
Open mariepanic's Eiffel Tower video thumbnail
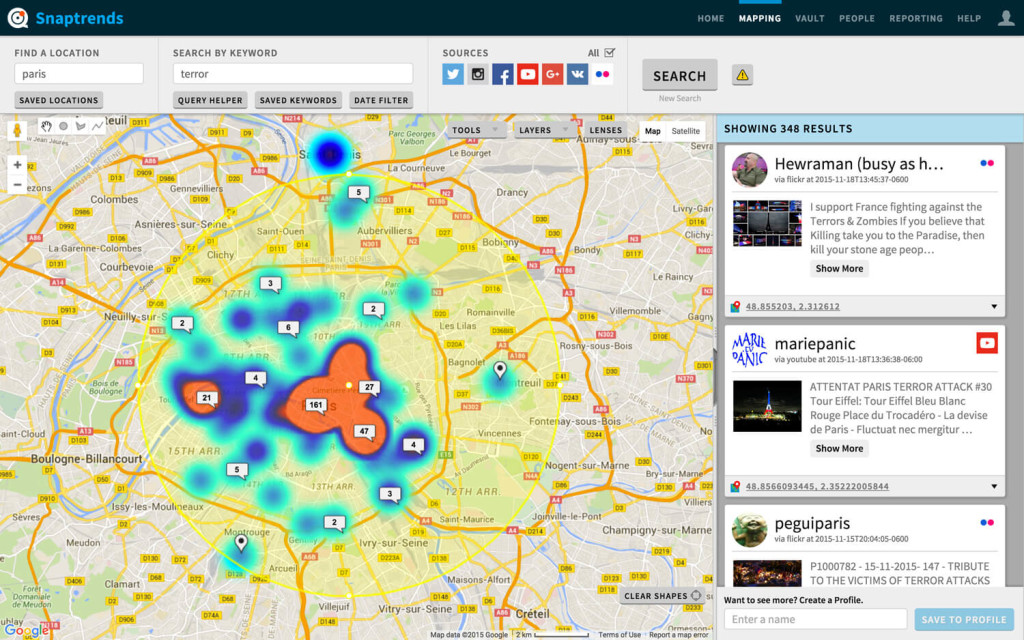click(767, 406)
